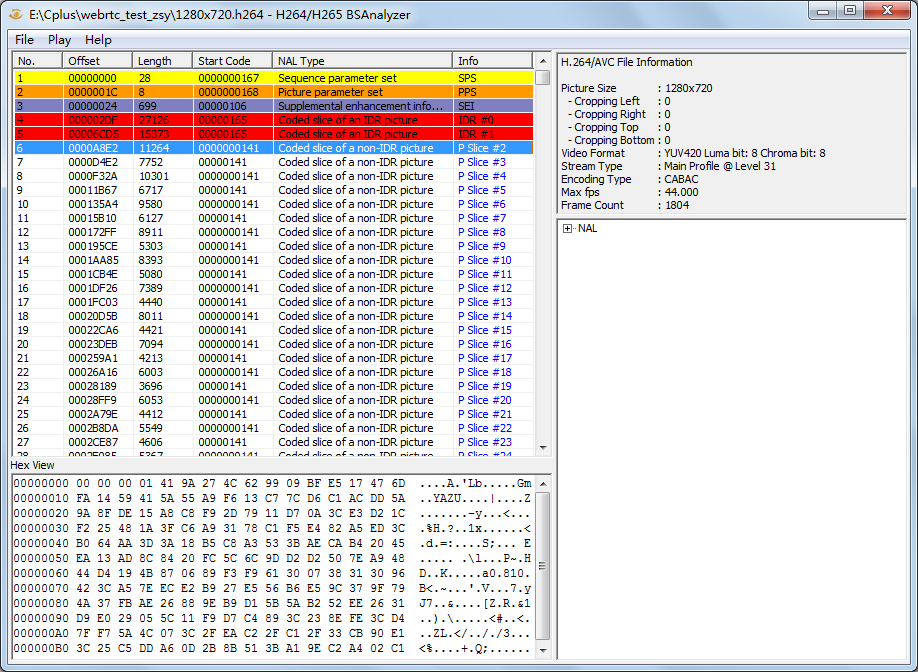Open the Help menu
The height and width of the screenshot is (672, 918).
click(97, 39)
